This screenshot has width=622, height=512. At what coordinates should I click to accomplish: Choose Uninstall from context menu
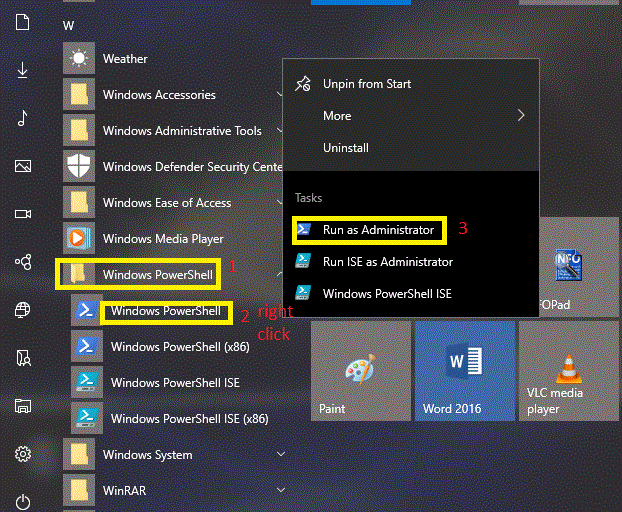tap(411, 148)
